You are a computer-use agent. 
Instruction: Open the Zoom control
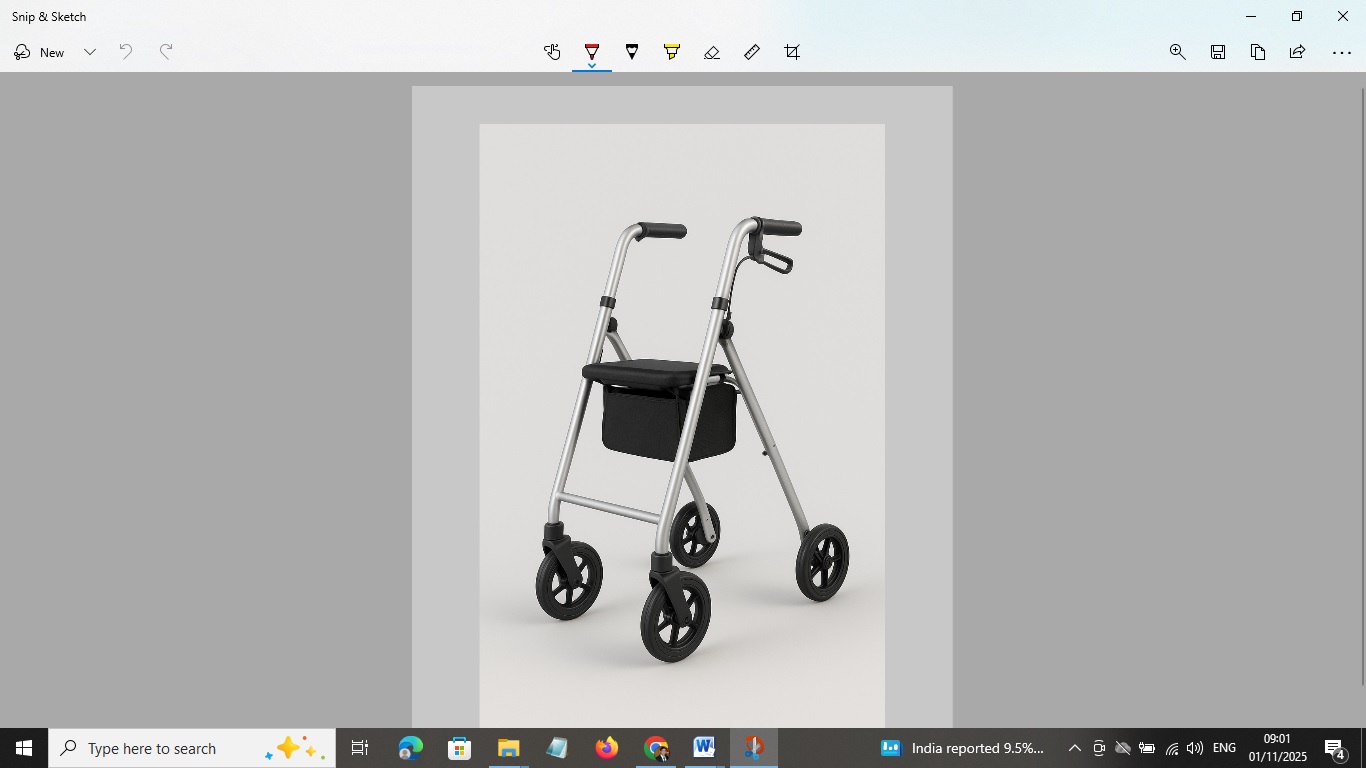(x=1178, y=52)
